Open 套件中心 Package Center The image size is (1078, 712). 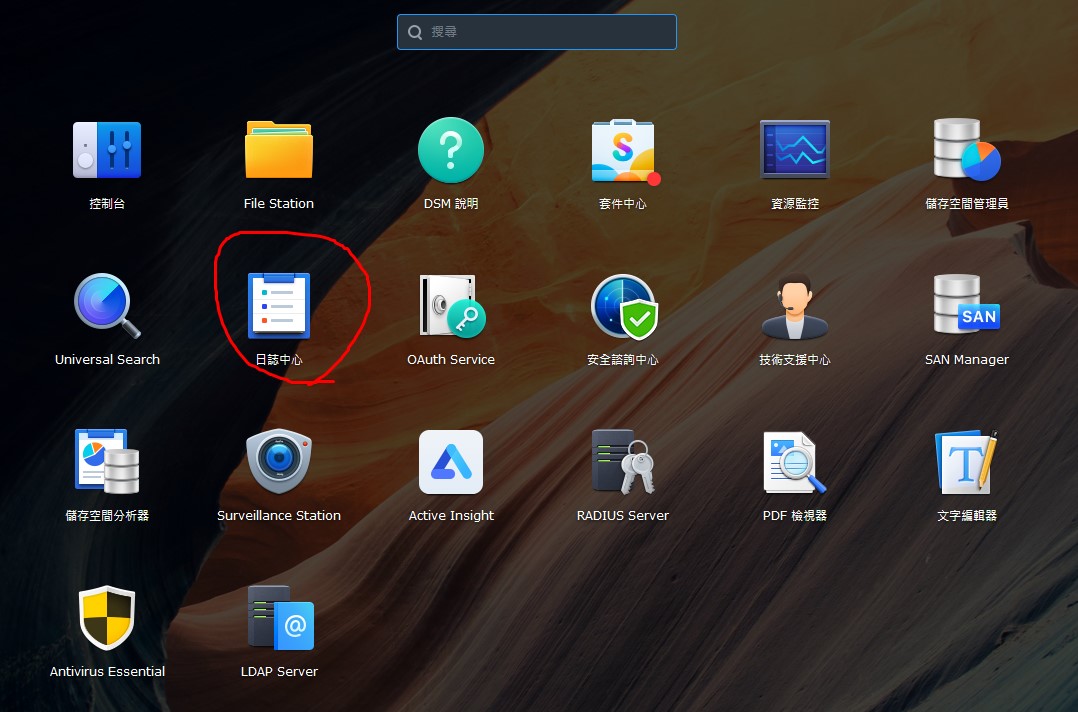pos(623,151)
